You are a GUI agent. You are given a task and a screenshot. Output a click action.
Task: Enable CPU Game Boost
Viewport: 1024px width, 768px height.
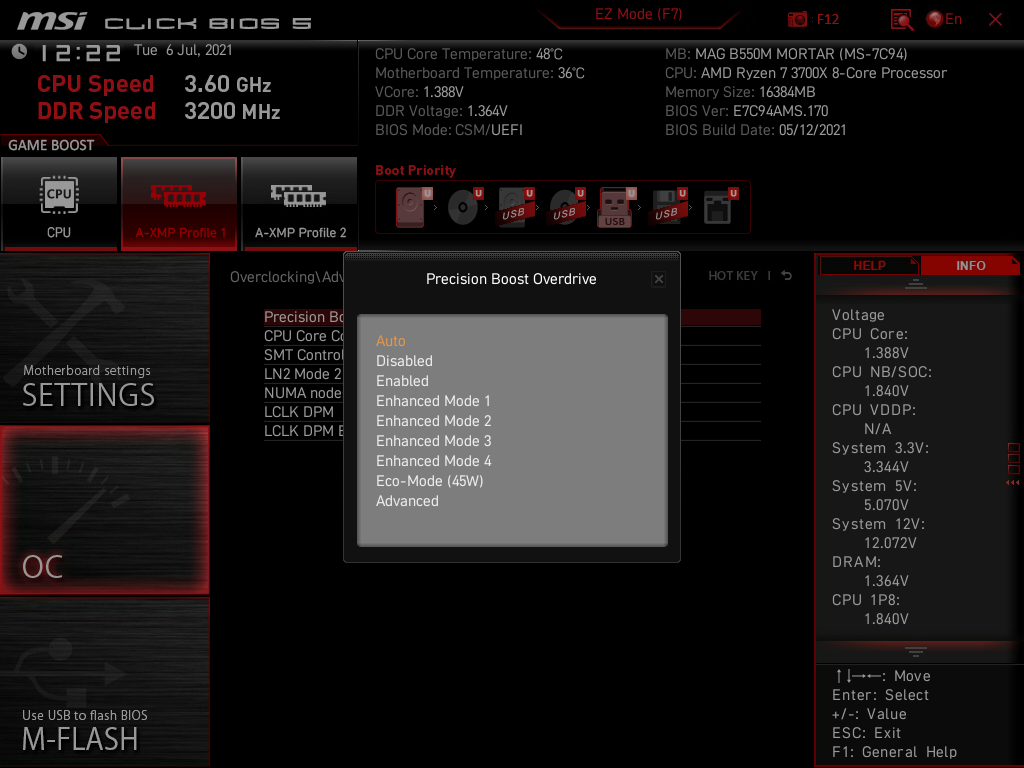coord(59,204)
